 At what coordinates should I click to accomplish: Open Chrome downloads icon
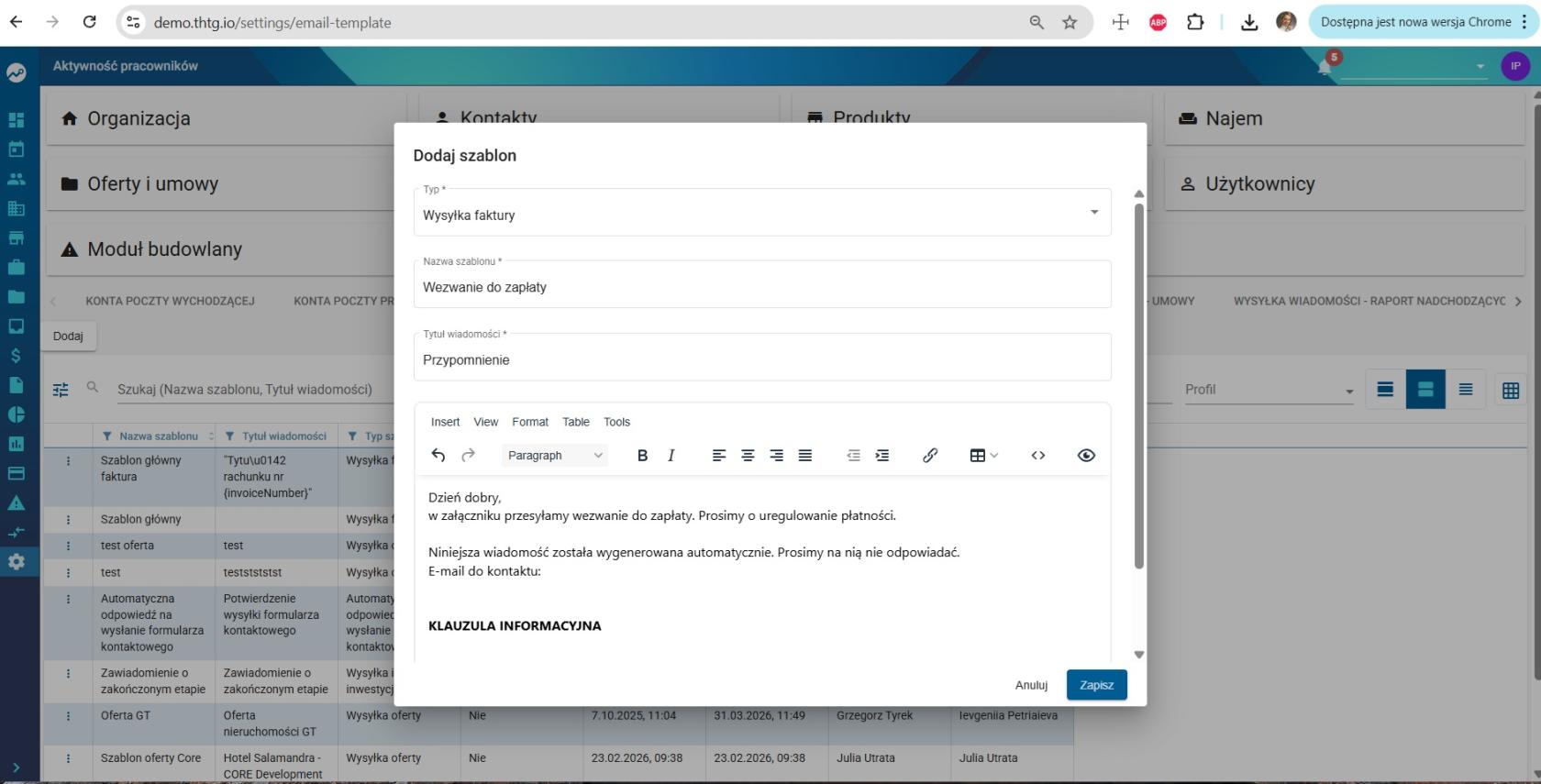click(1249, 22)
